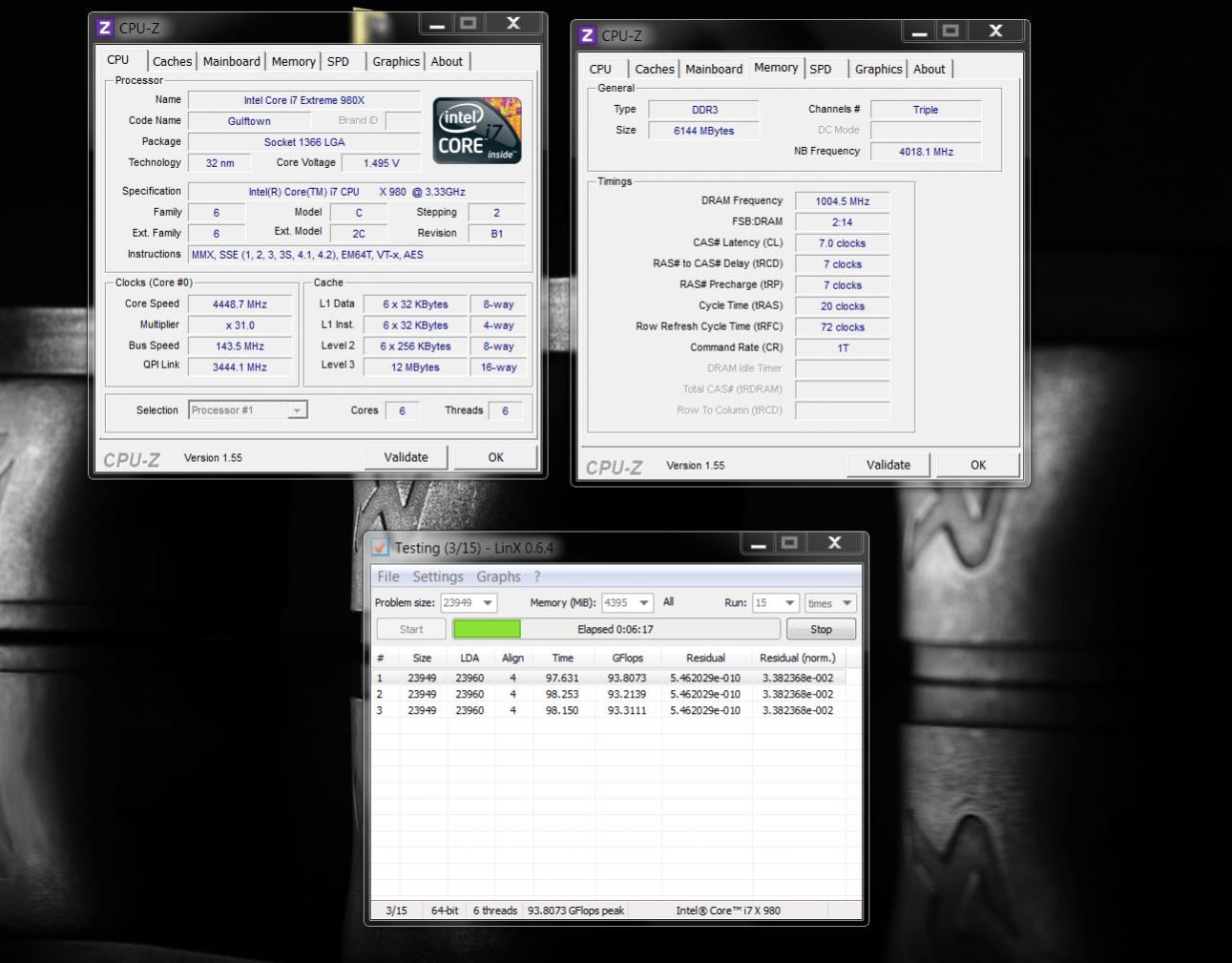Screen dimensions: 1232x963
Task: Open About tab in right CPU-Z window
Action: click(929, 69)
